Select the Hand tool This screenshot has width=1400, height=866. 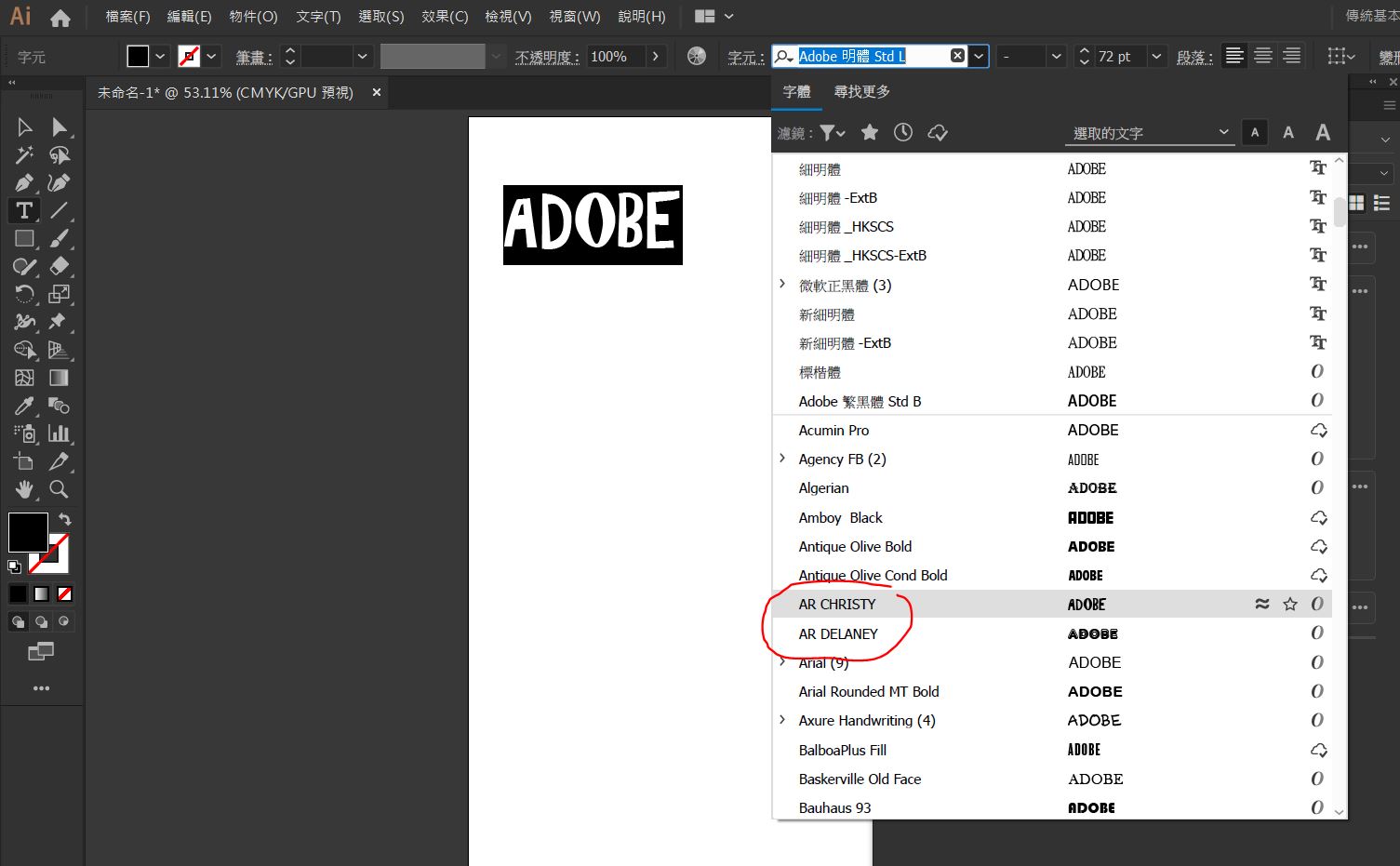pos(25,489)
